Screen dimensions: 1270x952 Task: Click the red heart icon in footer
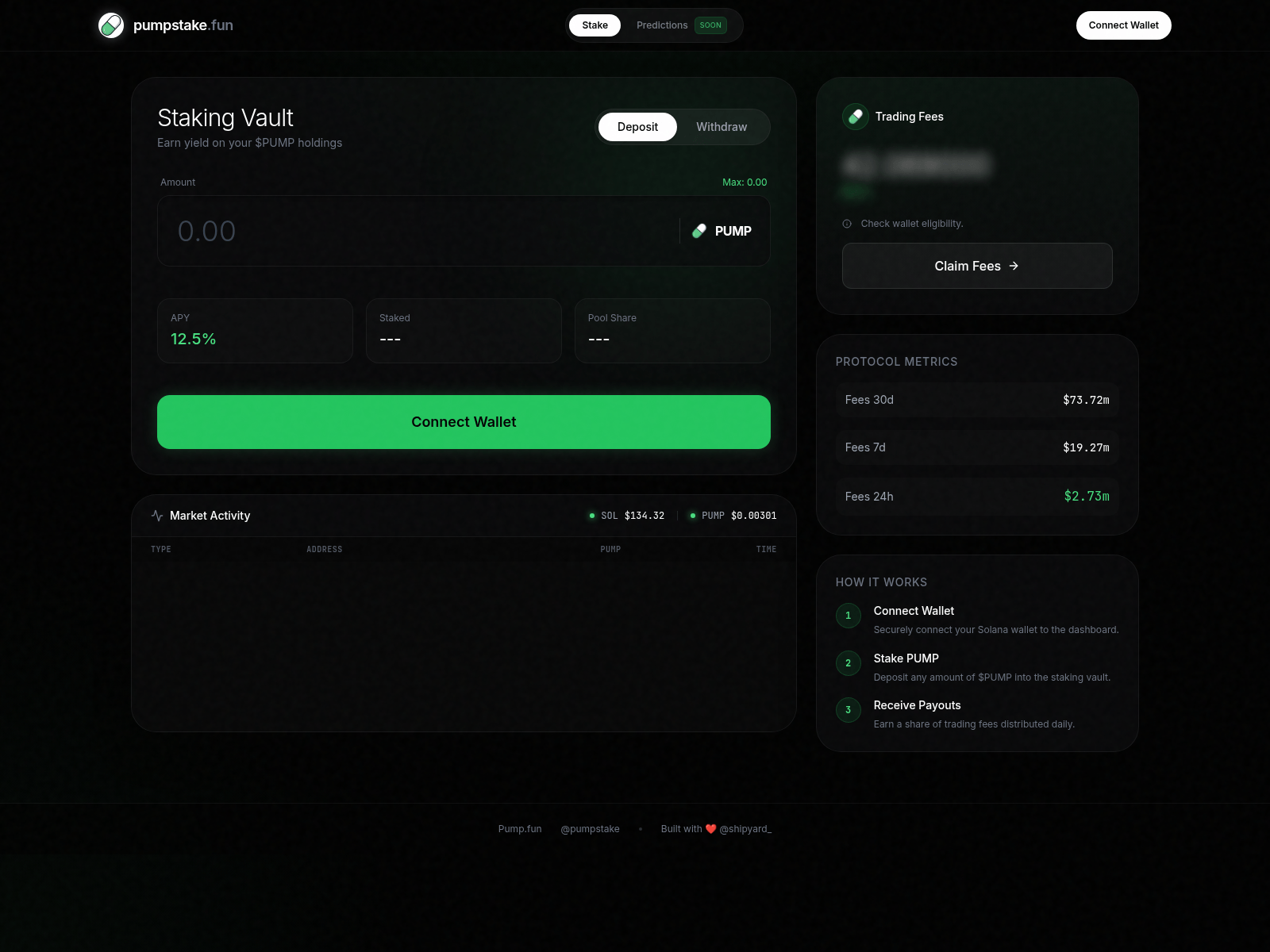point(710,829)
